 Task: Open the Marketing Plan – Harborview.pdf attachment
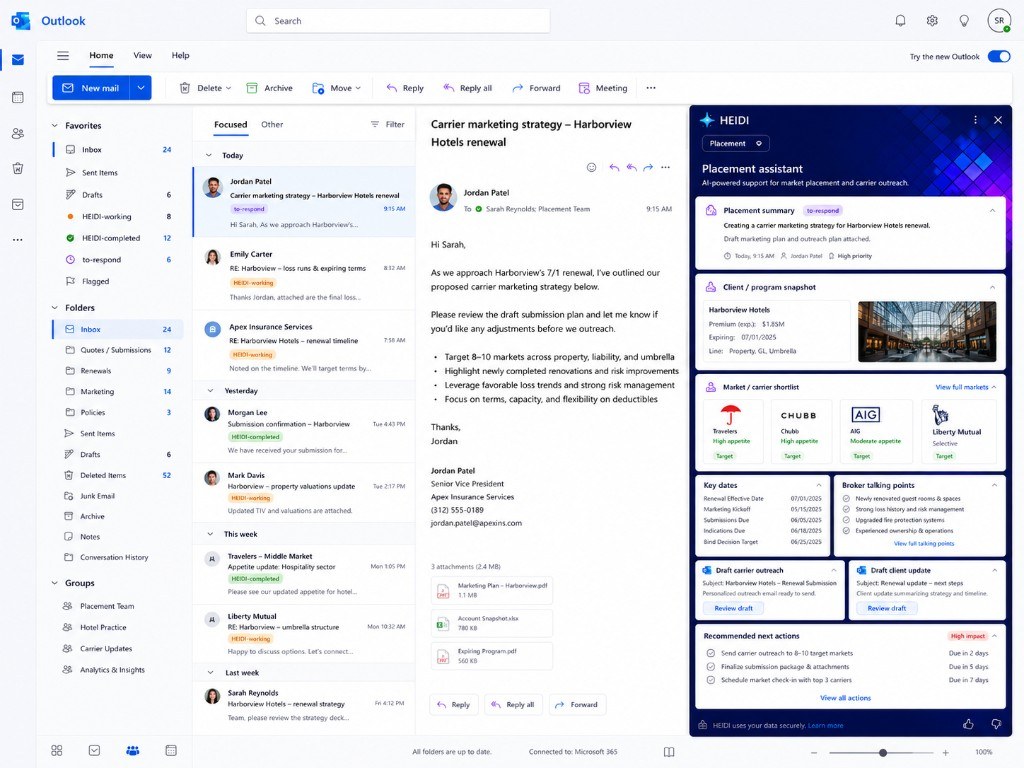pos(492,590)
